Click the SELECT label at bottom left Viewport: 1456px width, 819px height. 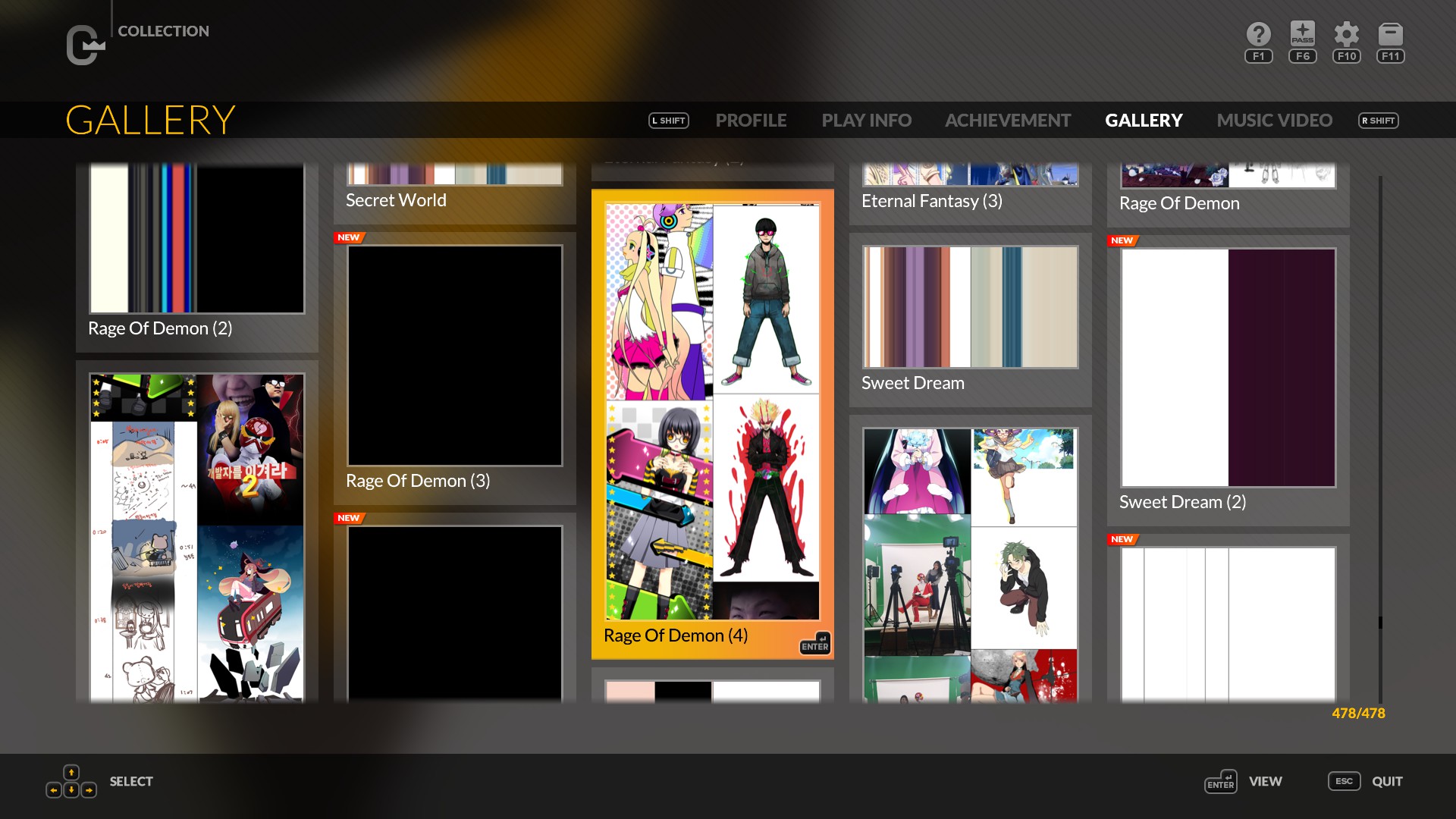click(131, 781)
